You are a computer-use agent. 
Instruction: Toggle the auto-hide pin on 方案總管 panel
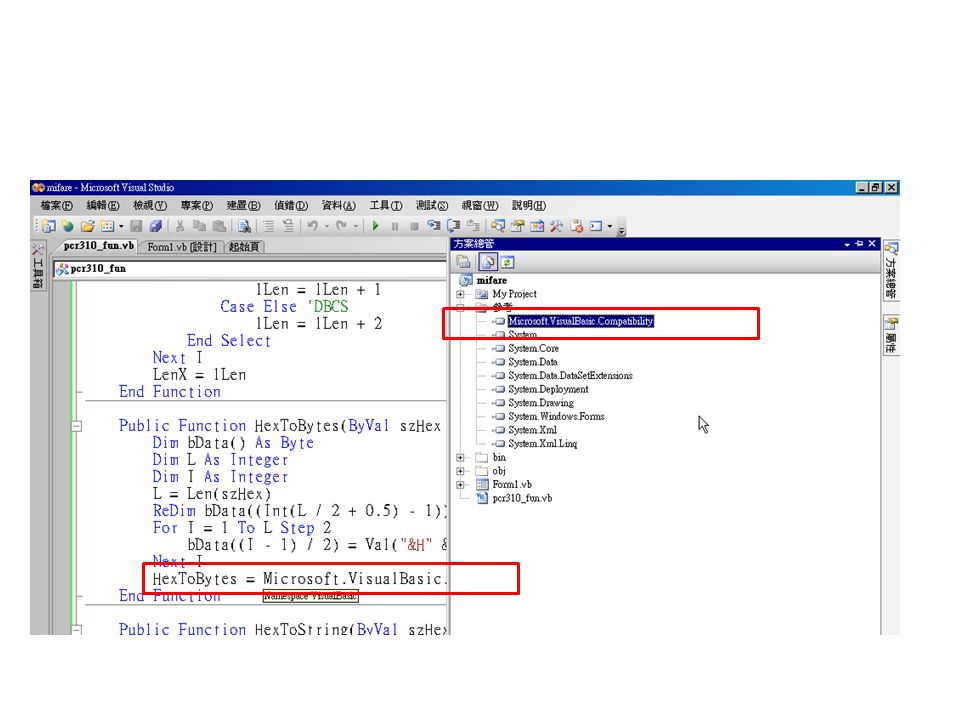coord(860,244)
